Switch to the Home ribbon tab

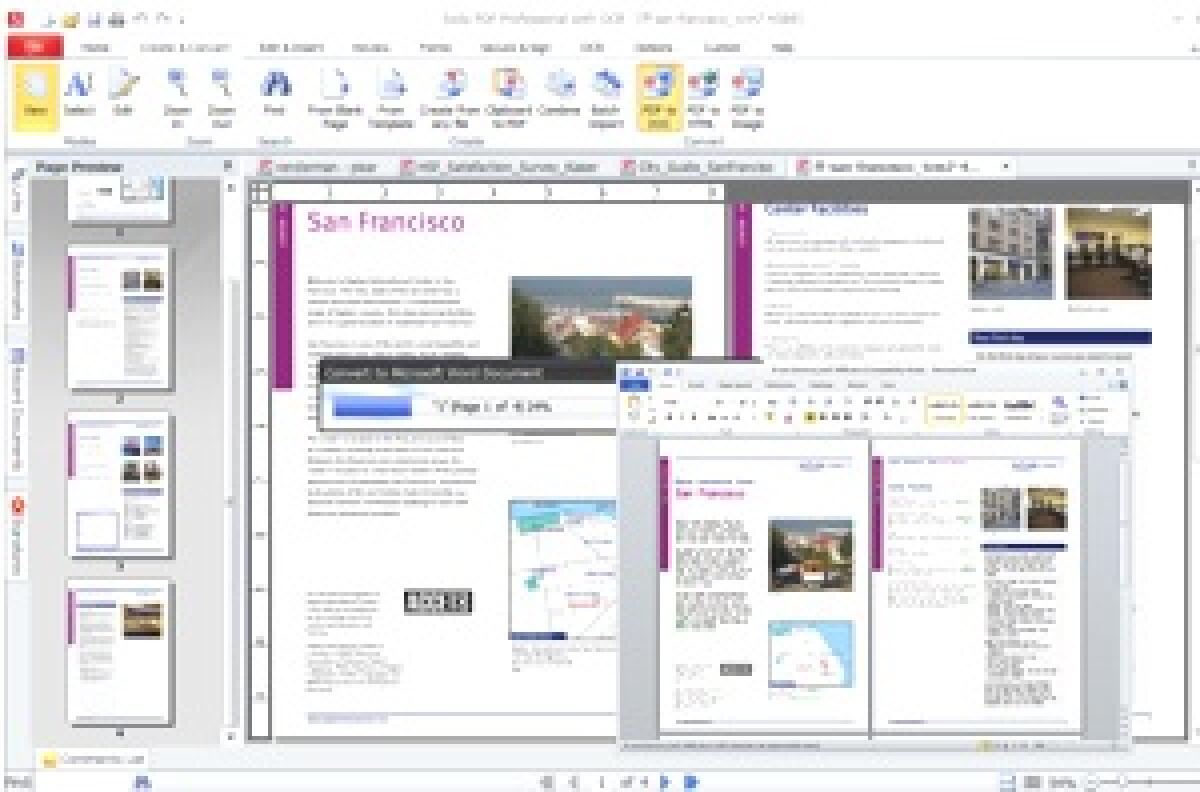97,47
